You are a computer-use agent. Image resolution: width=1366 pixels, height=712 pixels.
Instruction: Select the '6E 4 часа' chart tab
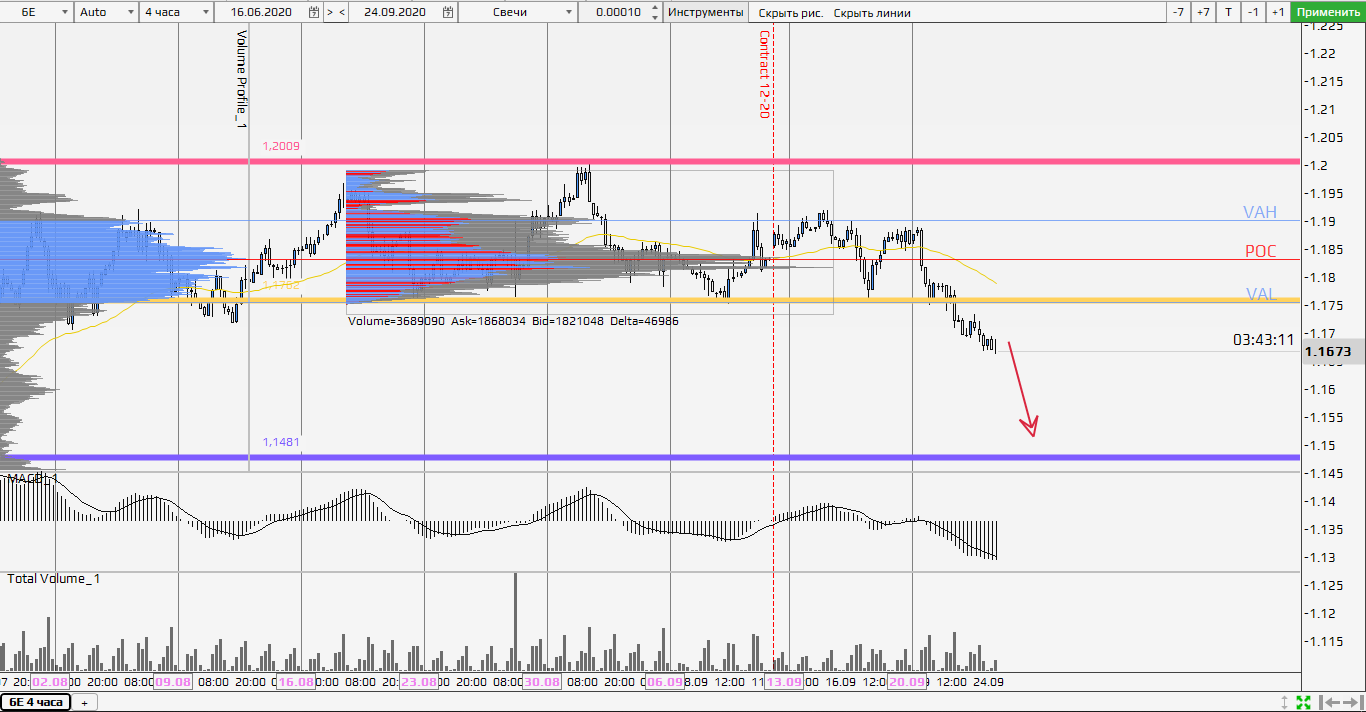click(36, 702)
